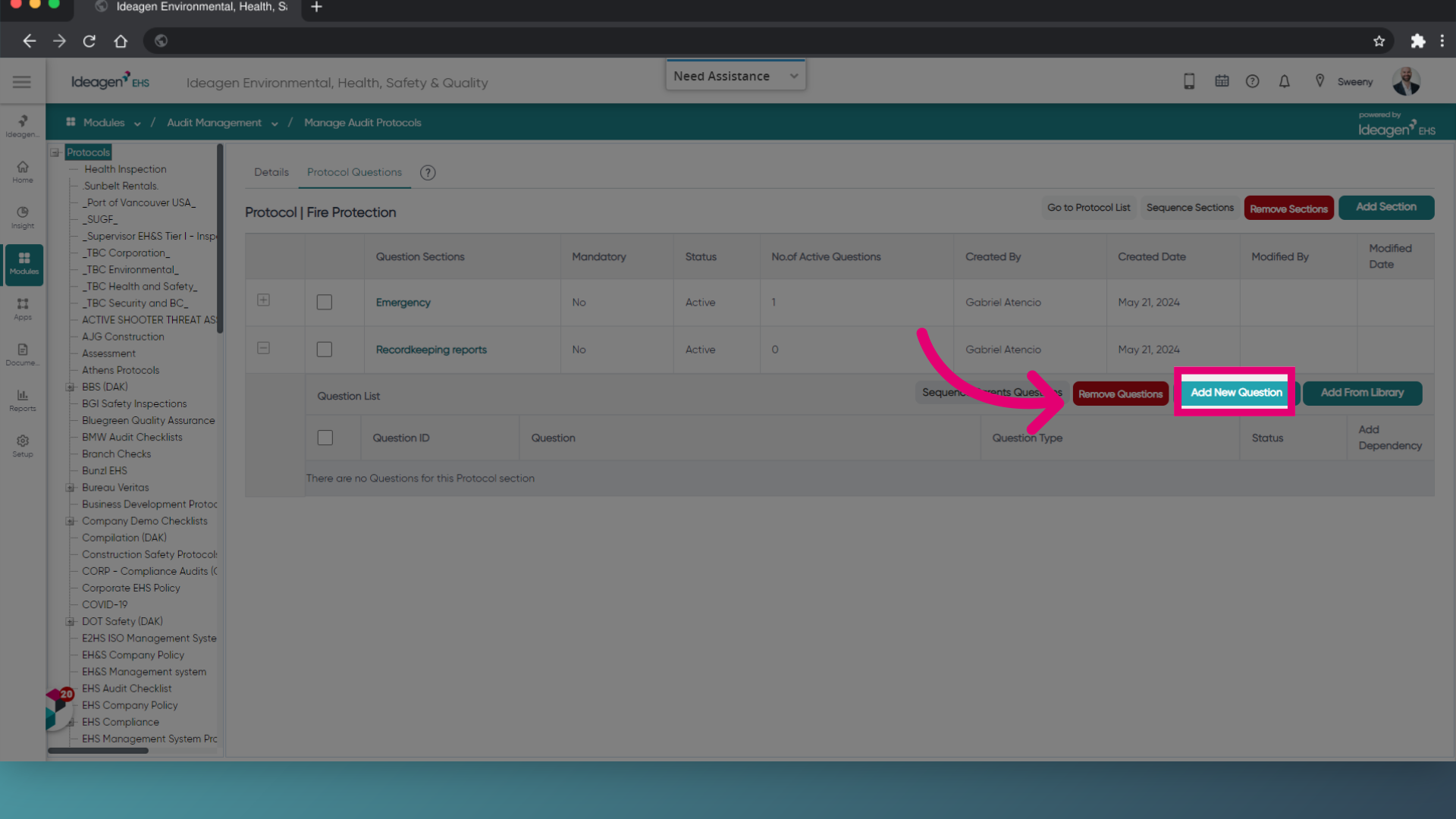The width and height of the screenshot is (1456, 819).
Task: Open Setup gear in sidebar
Action: (23, 446)
